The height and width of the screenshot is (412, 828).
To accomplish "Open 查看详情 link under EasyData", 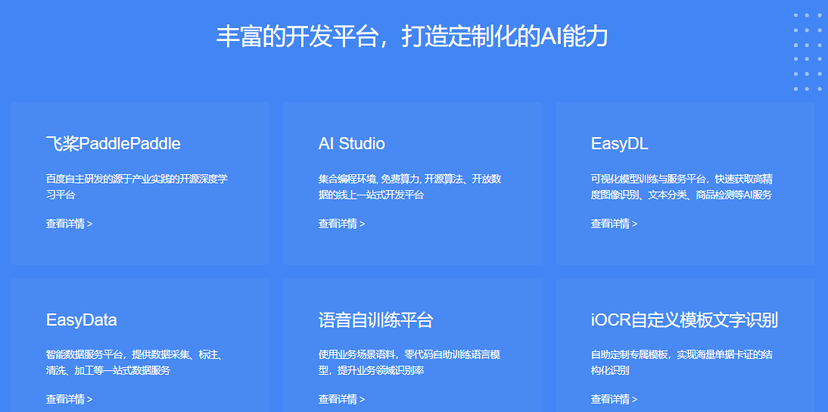I will [69, 399].
